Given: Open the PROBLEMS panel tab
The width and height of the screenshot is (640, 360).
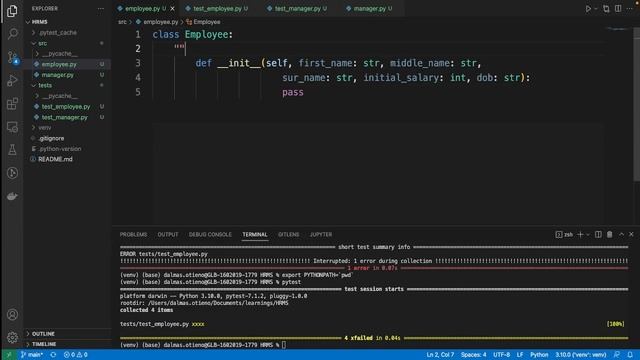Looking at the screenshot, I should 133,235.
